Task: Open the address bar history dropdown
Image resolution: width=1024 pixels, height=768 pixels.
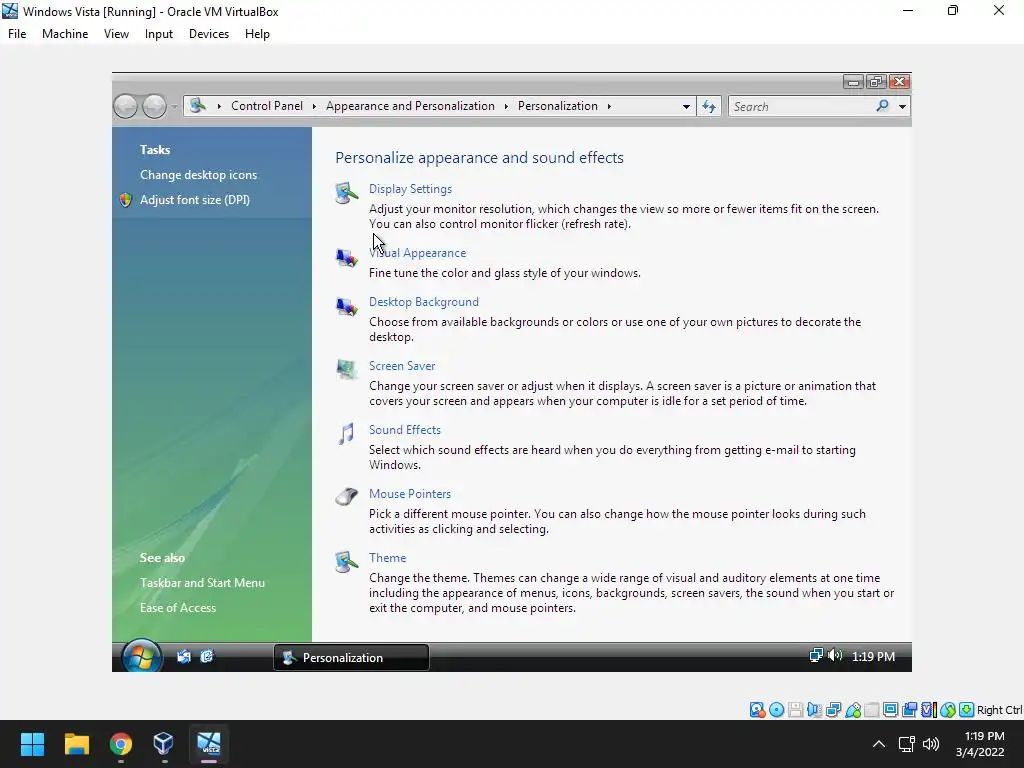Action: pos(686,106)
